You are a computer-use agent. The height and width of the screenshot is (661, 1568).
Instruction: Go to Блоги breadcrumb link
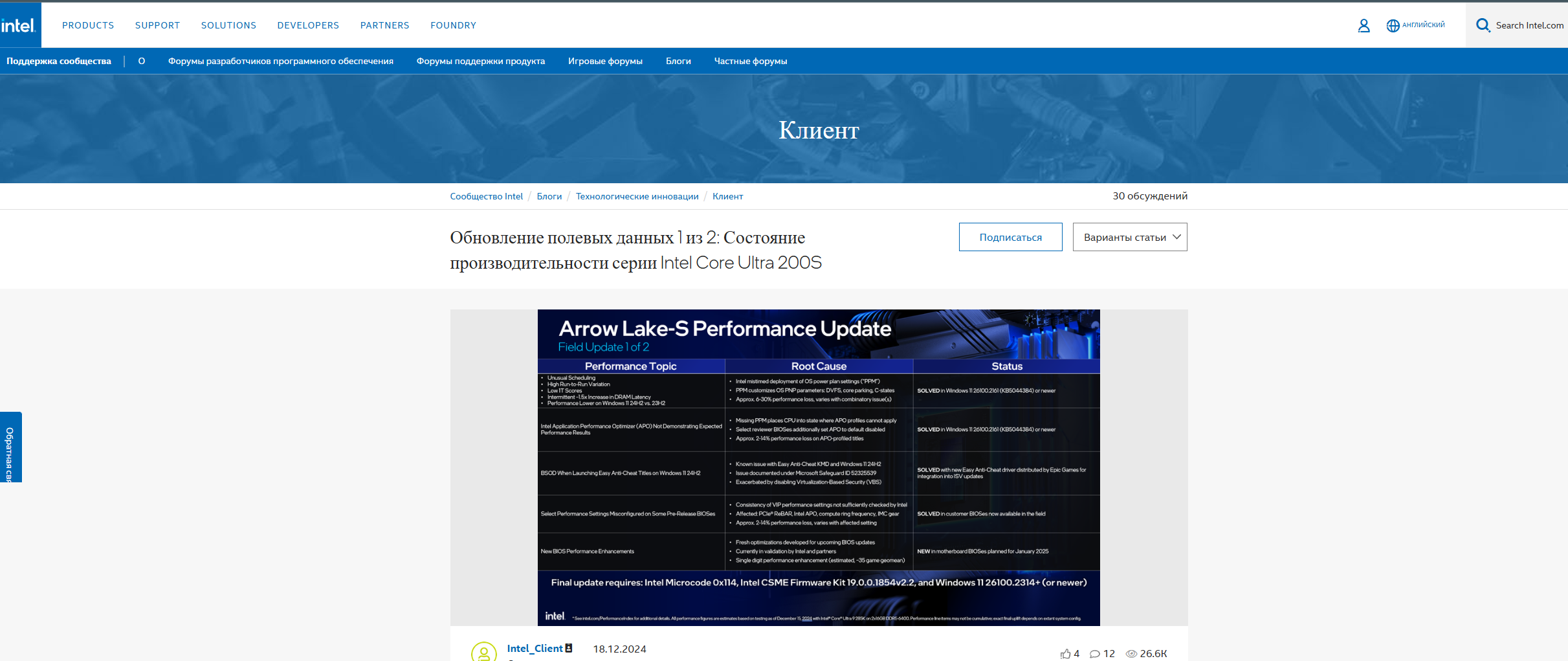pos(549,196)
